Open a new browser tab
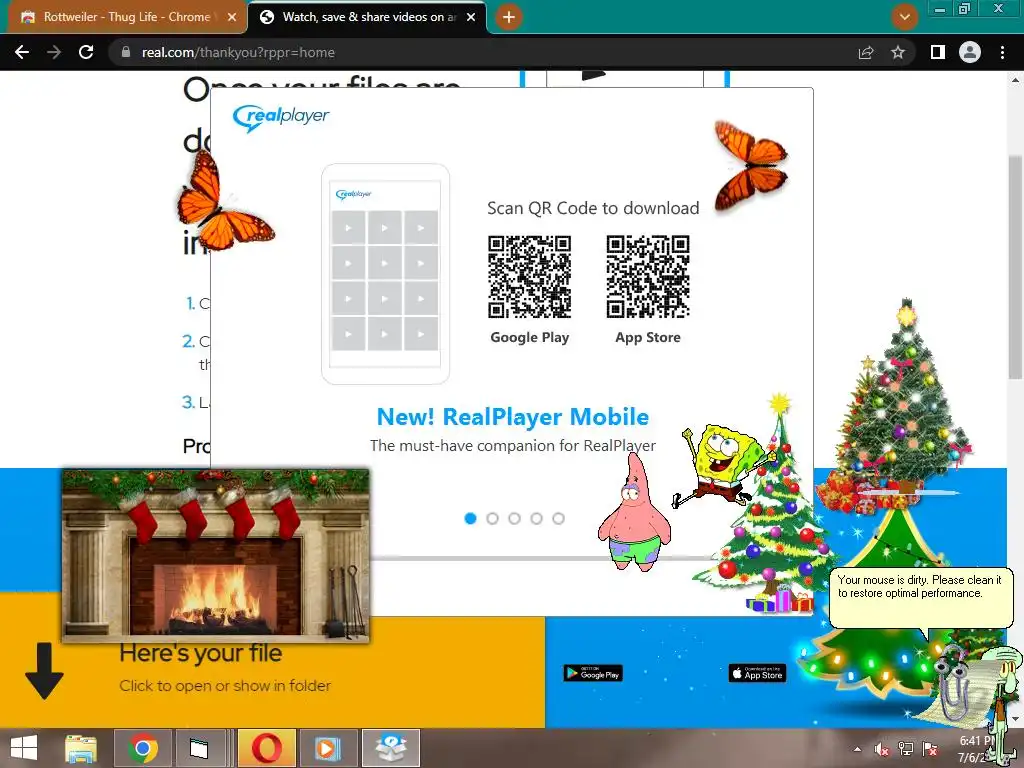The image size is (1024, 768). coord(509,17)
